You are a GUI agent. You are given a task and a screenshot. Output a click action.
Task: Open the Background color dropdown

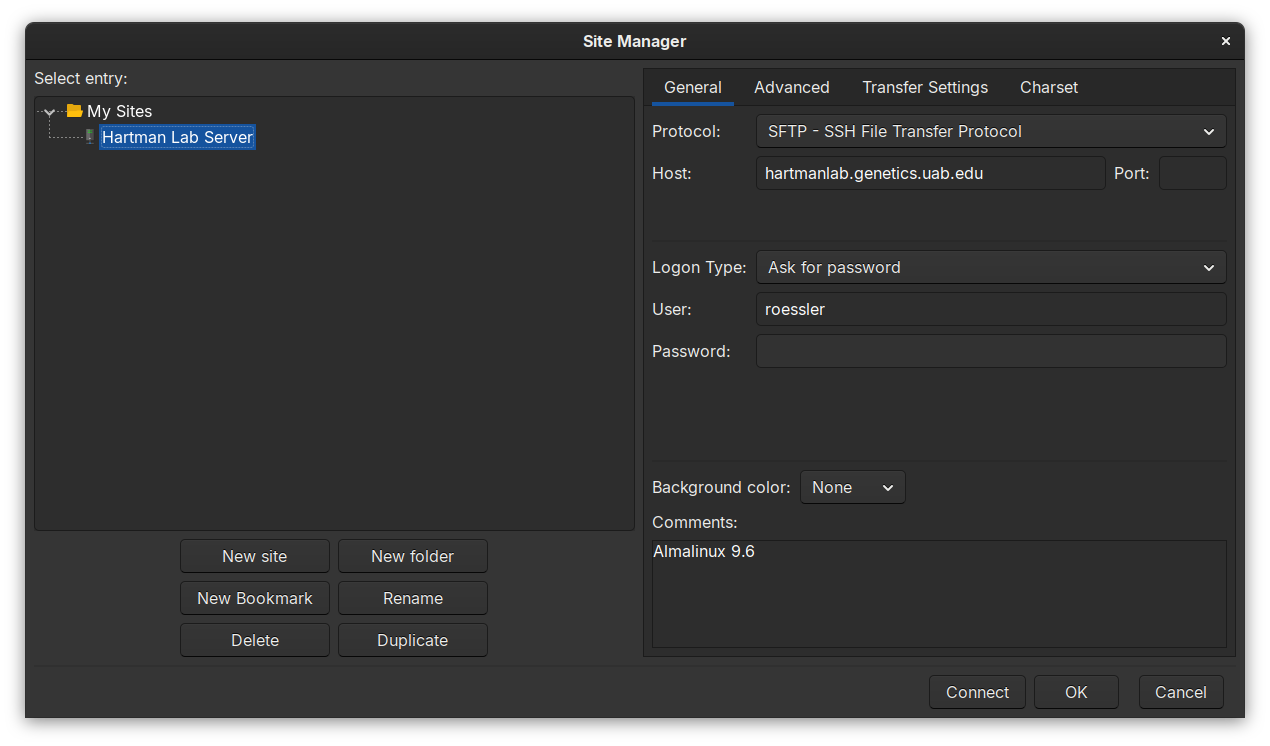pos(852,487)
